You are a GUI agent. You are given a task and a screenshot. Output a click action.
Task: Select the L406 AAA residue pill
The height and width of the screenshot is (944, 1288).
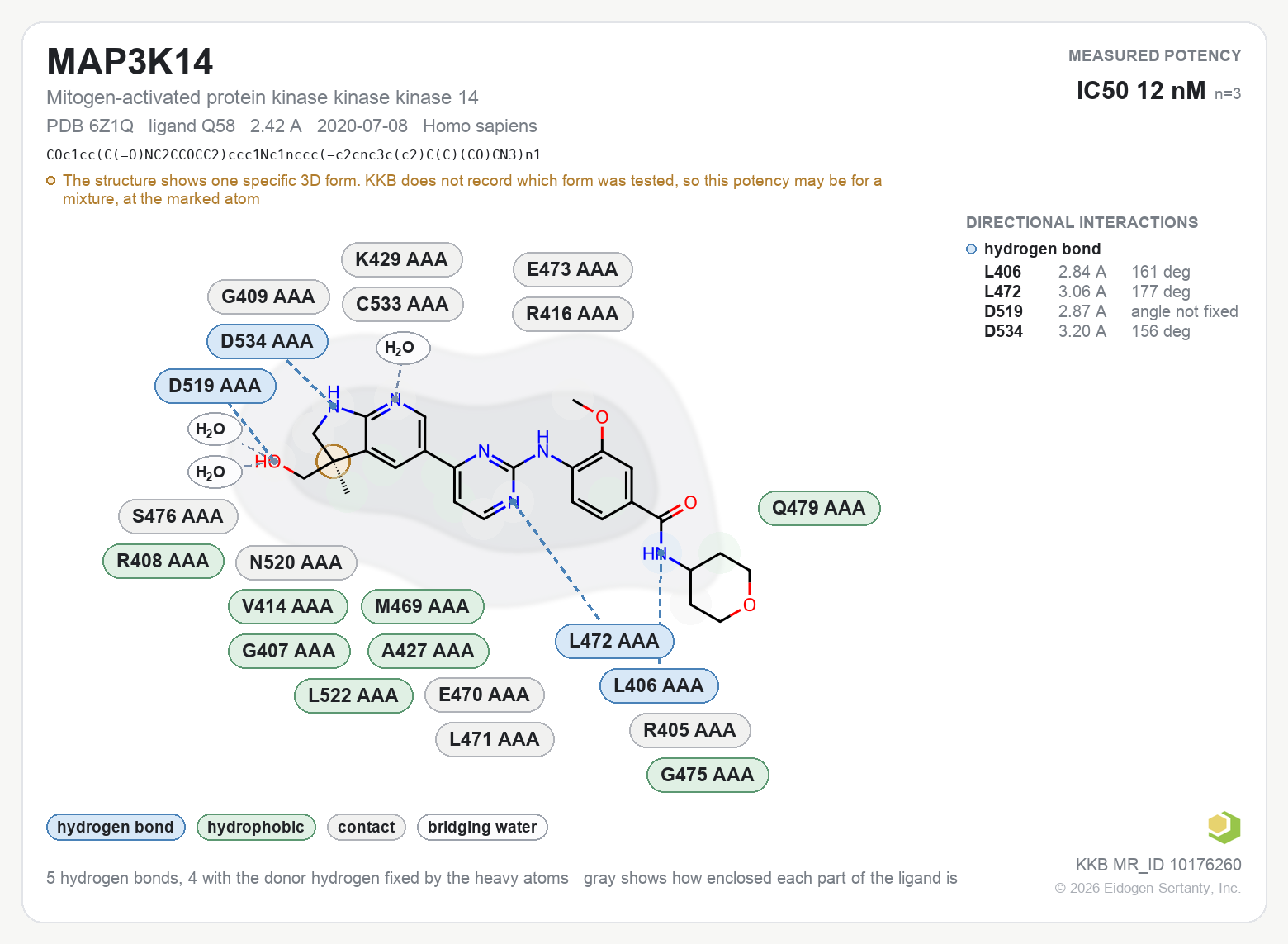tap(660, 685)
